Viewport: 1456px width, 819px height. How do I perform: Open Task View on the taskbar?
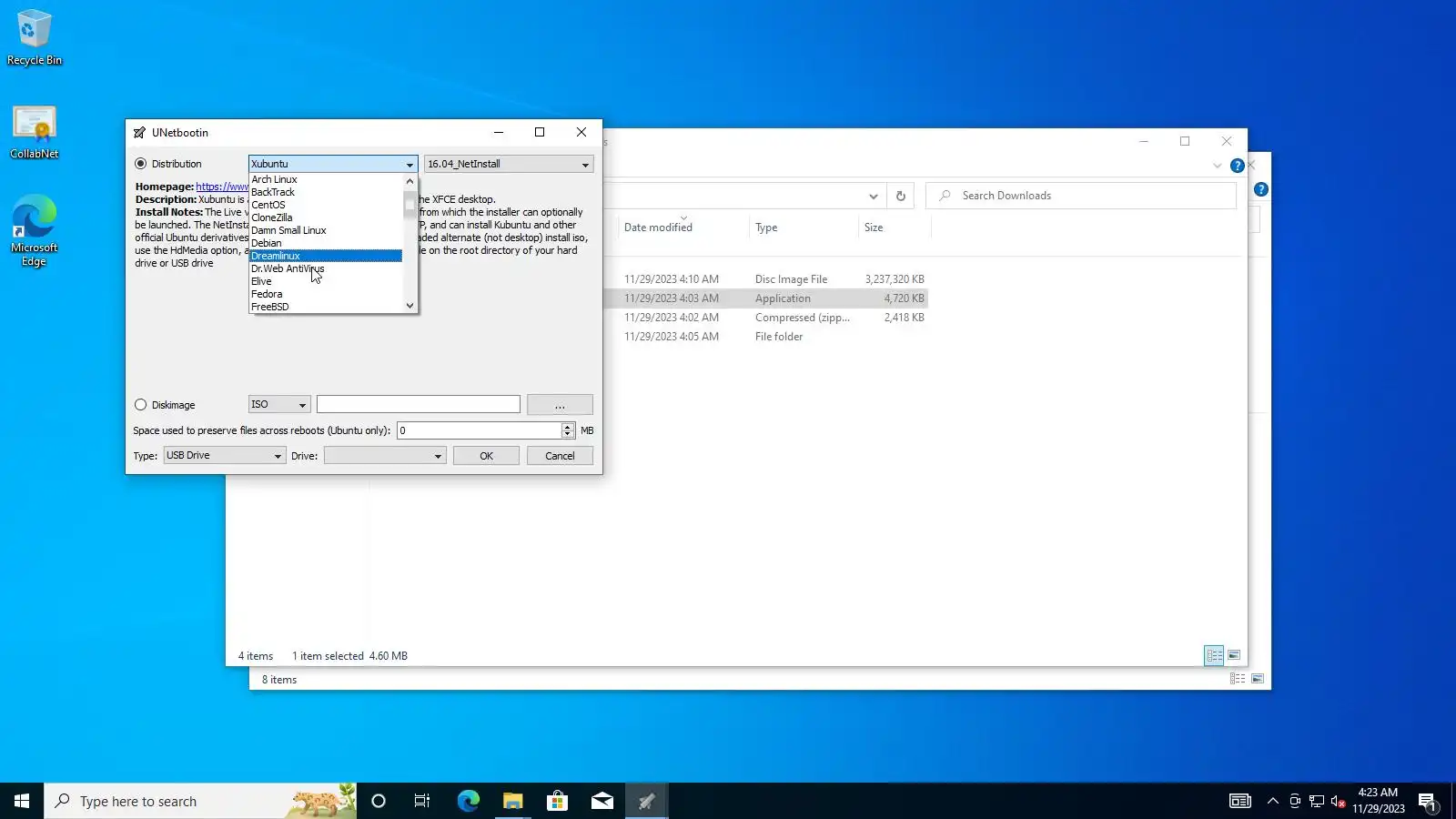(x=422, y=801)
